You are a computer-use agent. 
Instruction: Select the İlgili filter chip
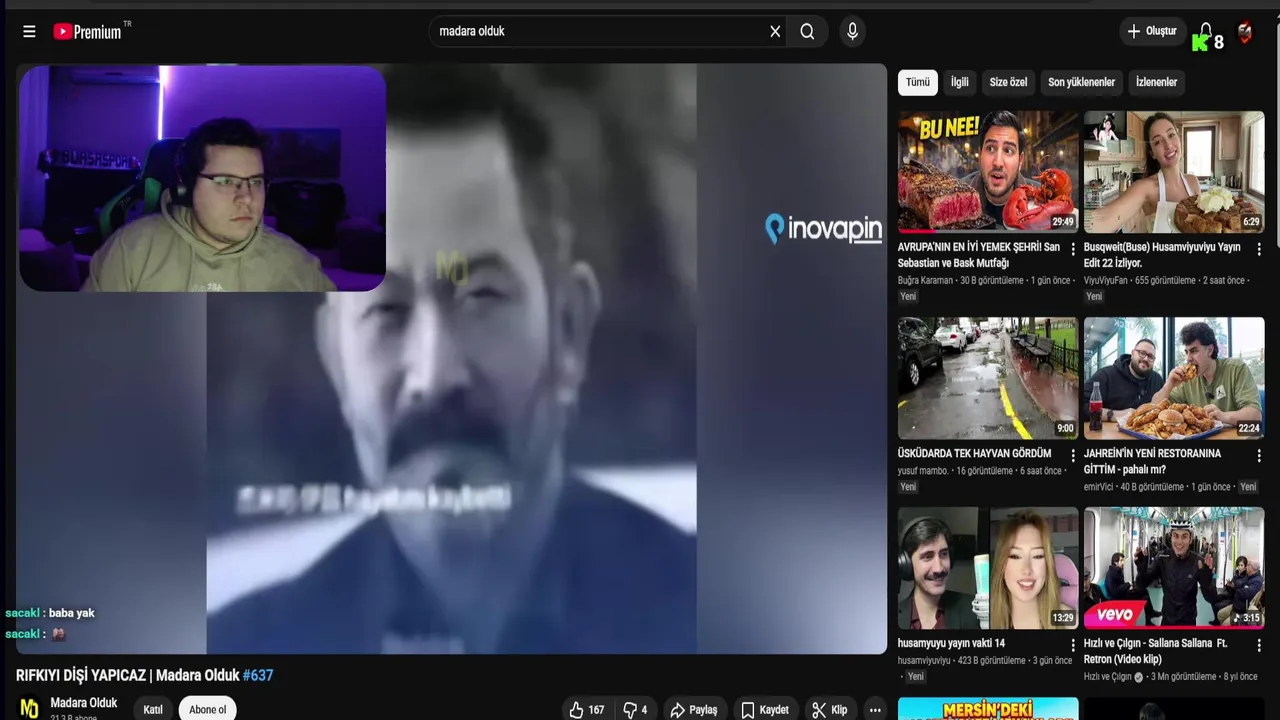(959, 82)
